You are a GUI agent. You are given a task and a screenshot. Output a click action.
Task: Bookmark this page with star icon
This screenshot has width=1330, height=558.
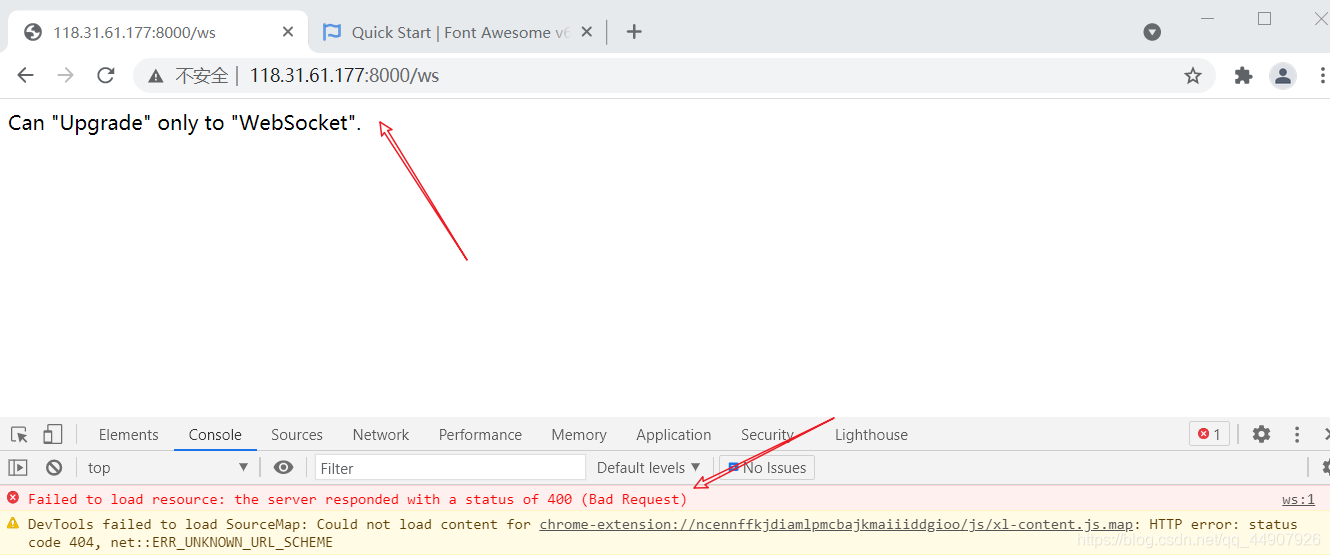pyautogui.click(x=1192, y=75)
